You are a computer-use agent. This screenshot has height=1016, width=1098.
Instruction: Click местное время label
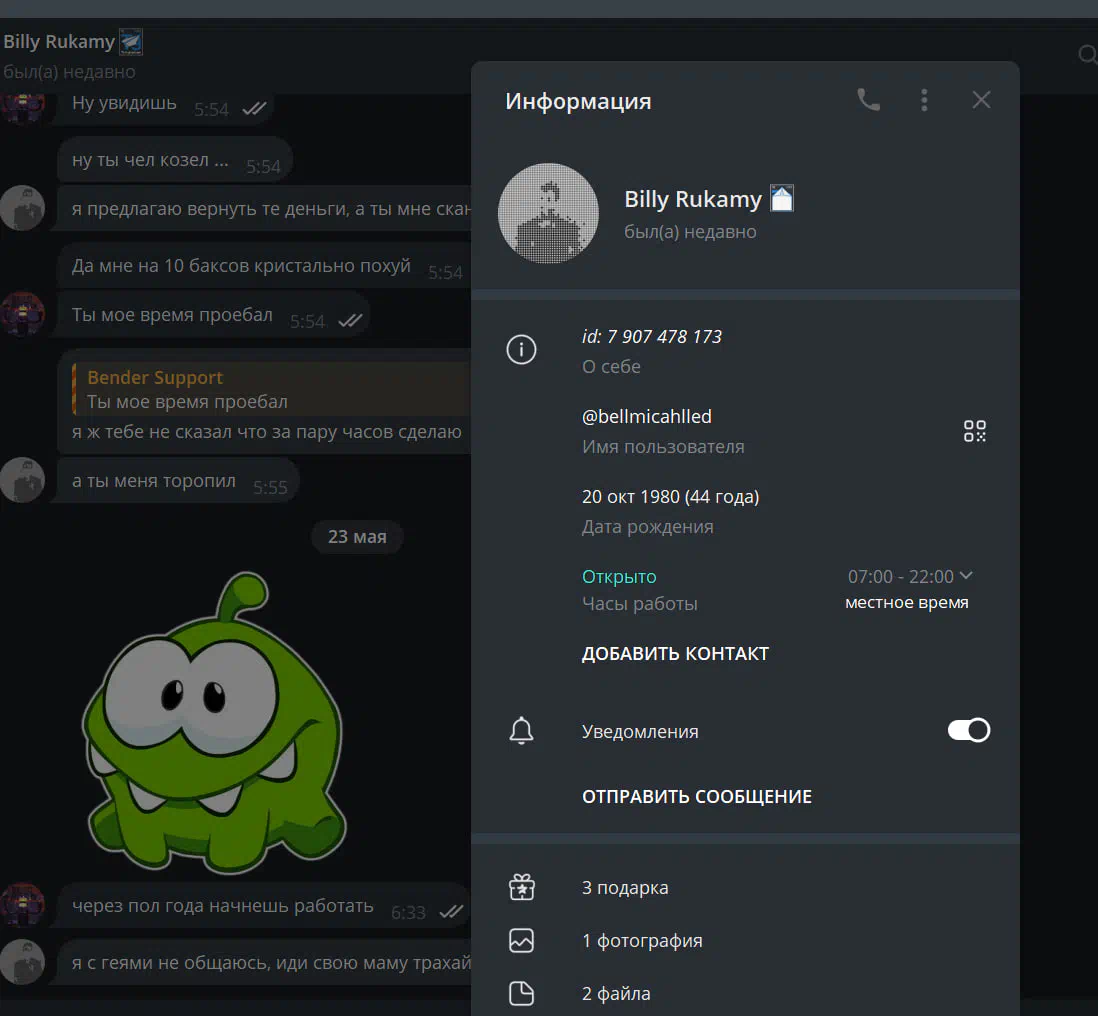coord(907,603)
